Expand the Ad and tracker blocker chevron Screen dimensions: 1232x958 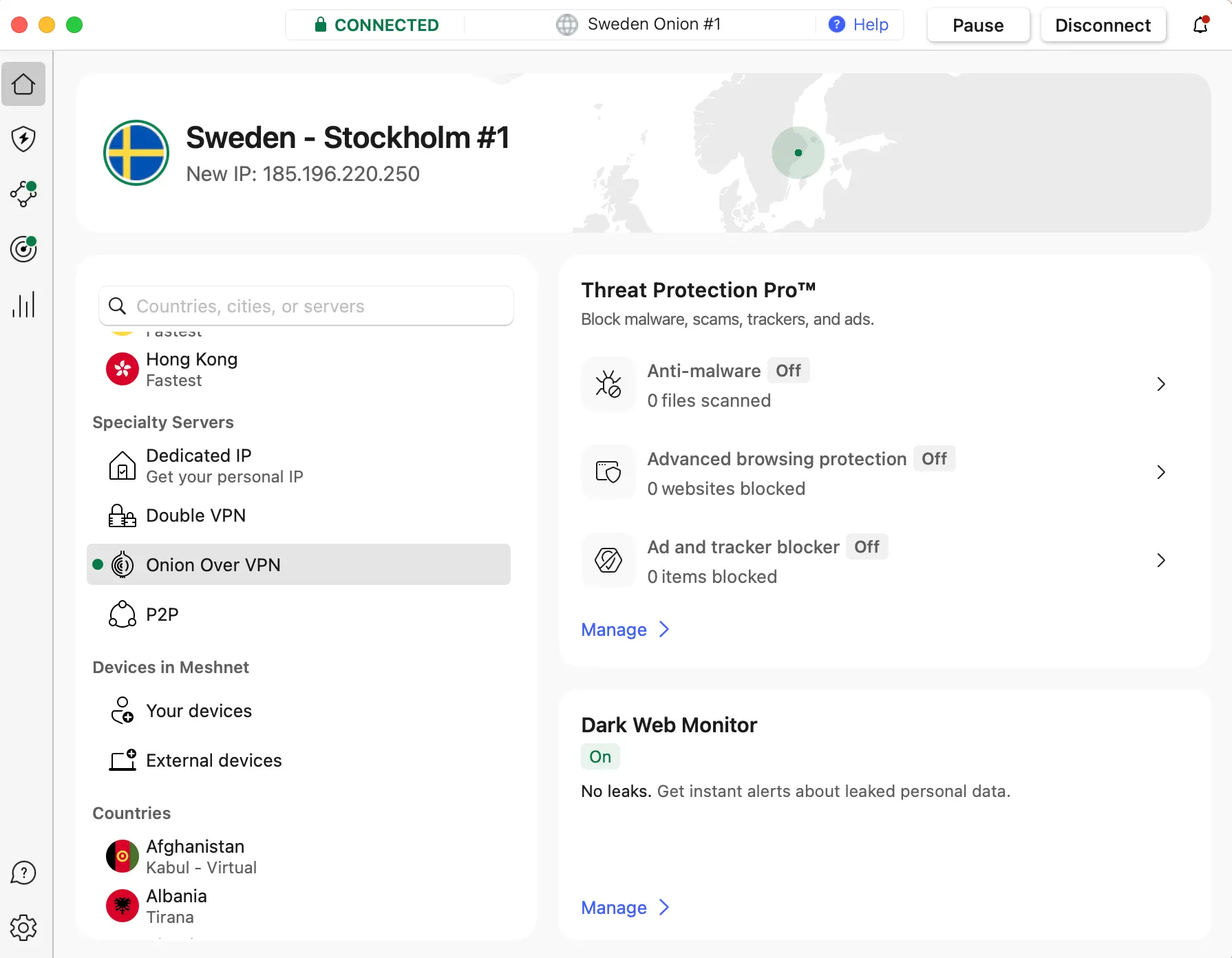coord(1160,560)
